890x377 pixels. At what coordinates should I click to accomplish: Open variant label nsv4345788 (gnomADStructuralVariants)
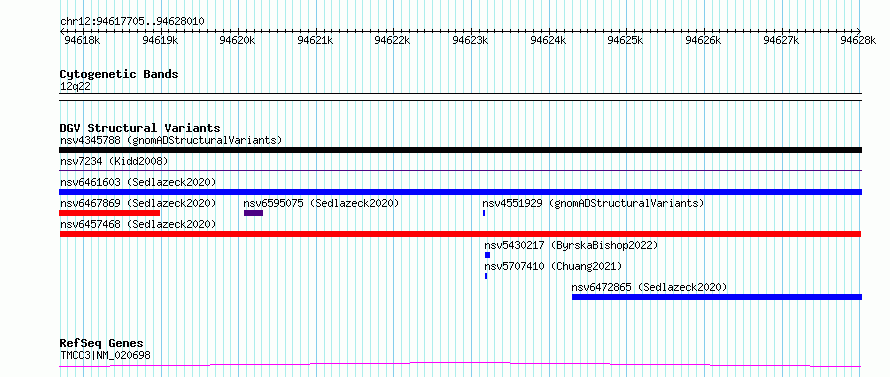(171, 140)
